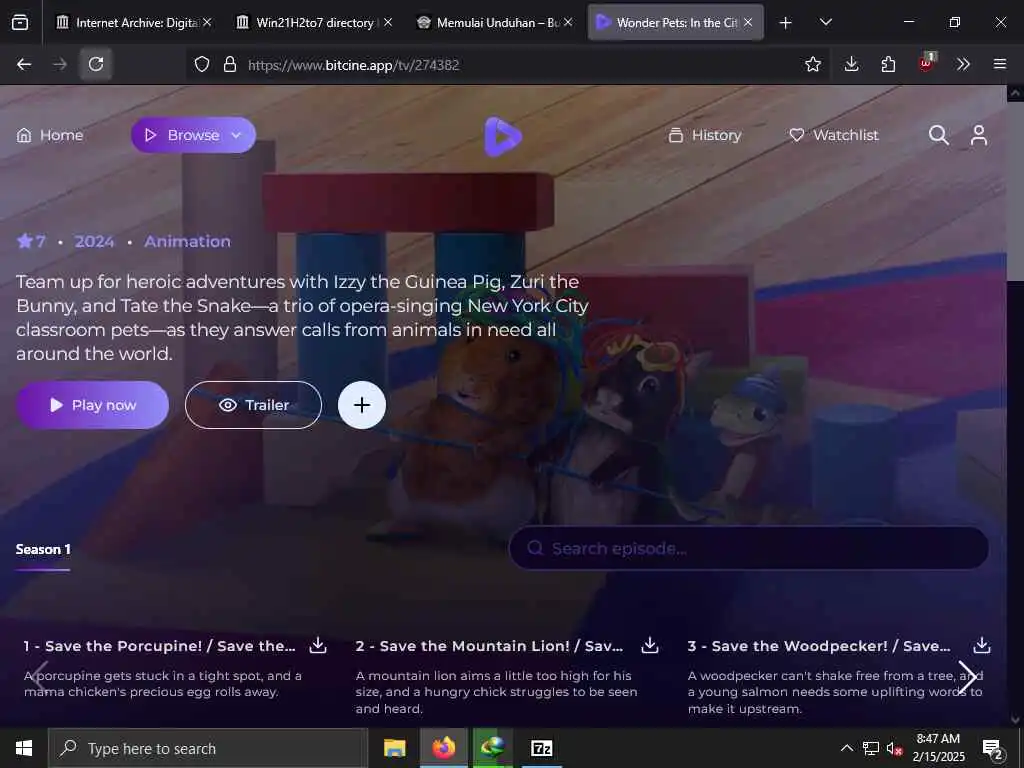Open the History page
Image resolution: width=1024 pixels, height=768 pixels.
(x=705, y=135)
